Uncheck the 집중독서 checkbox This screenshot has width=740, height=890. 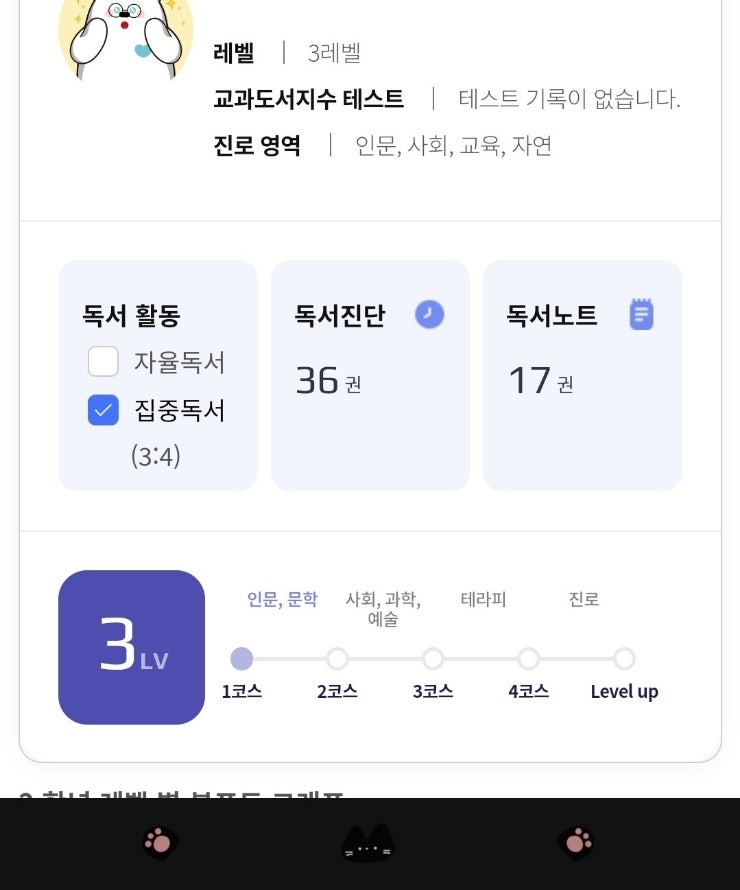coord(103,410)
